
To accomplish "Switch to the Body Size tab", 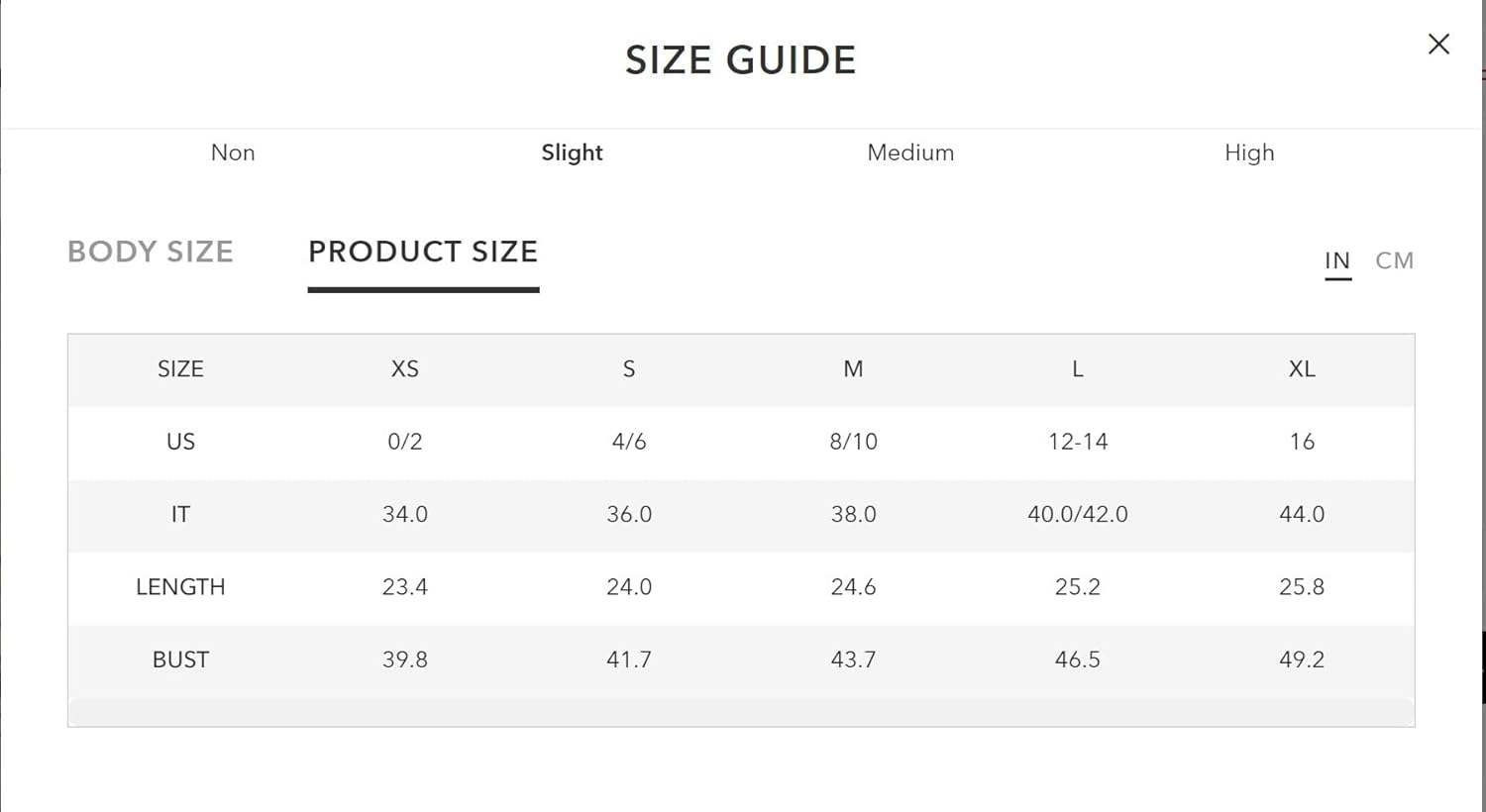I will pyautogui.click(x=151, y=252).
